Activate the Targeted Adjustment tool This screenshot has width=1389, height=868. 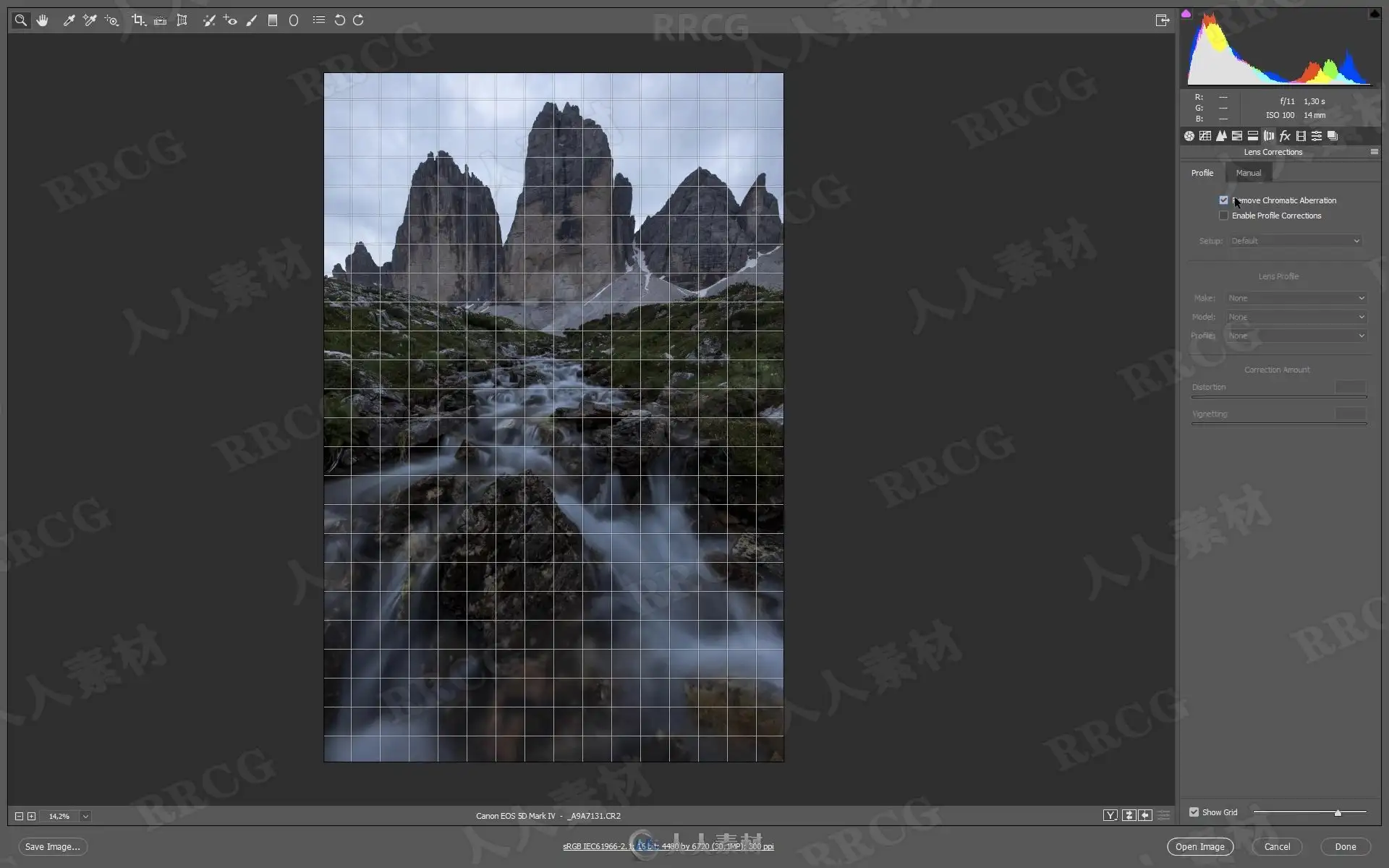coord(111,20)
